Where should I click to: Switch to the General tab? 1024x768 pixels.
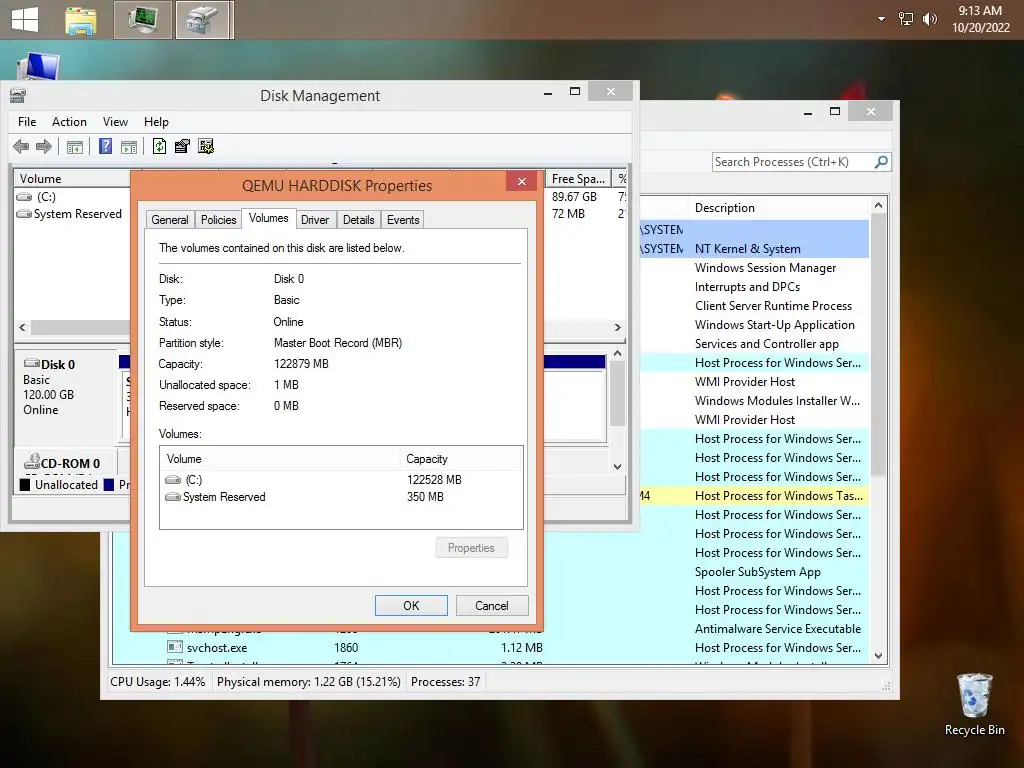coord(170,220)
